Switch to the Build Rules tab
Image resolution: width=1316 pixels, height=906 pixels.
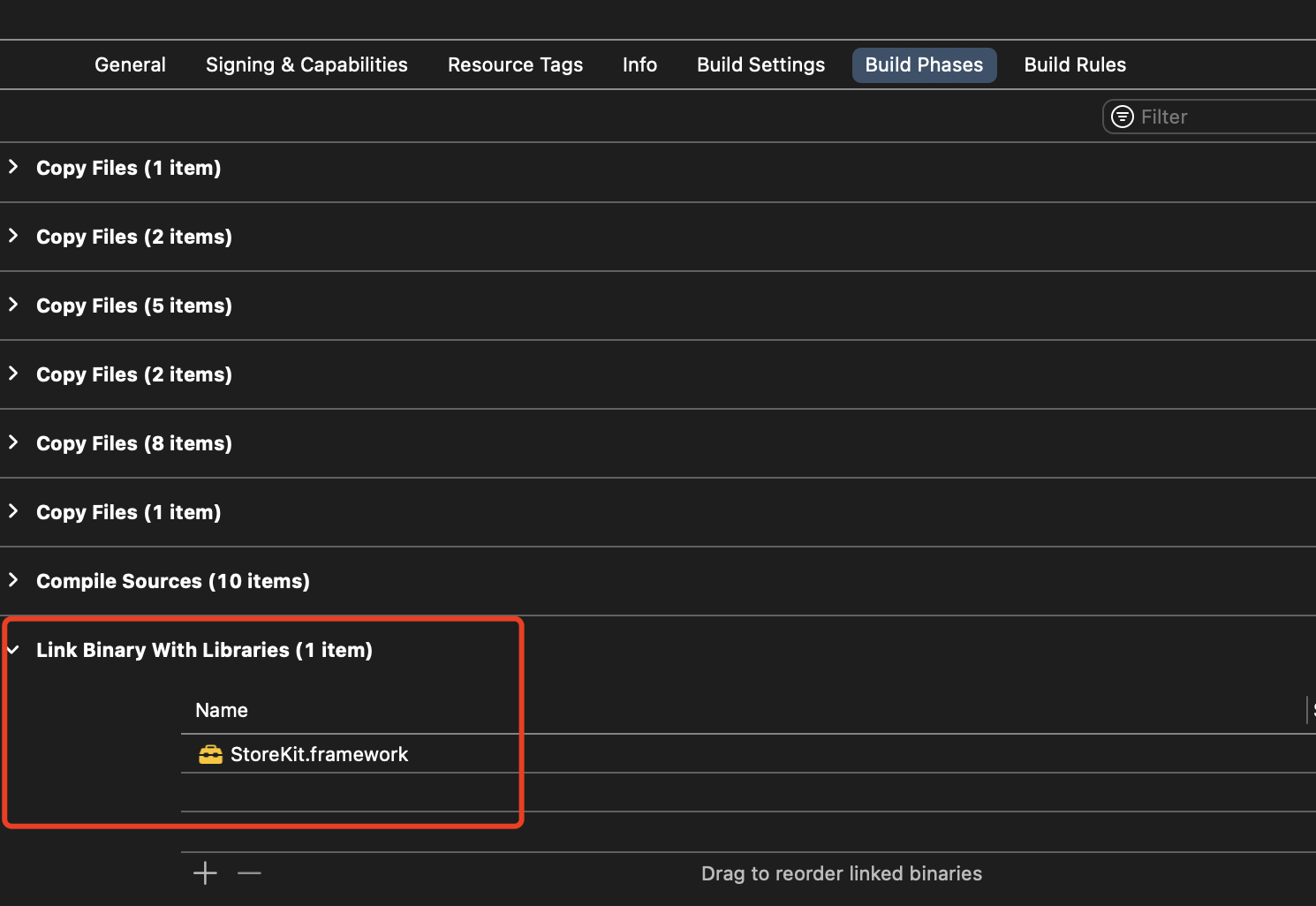pyautogui.click(x=1075, y=64)
